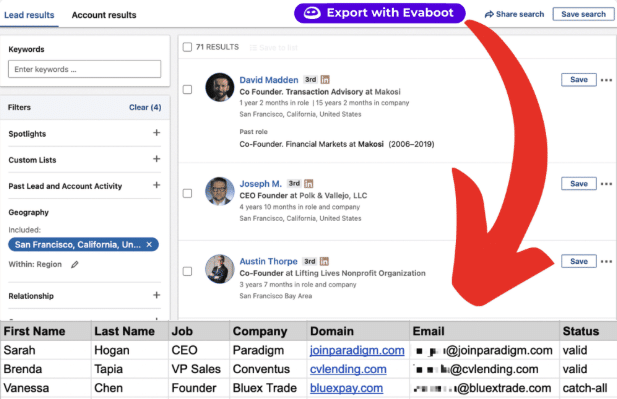Focus the Enter keywords input field

85,69
